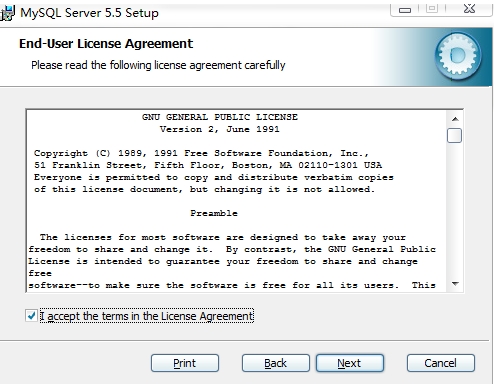Click the license text scrollbar thumb

454,135
